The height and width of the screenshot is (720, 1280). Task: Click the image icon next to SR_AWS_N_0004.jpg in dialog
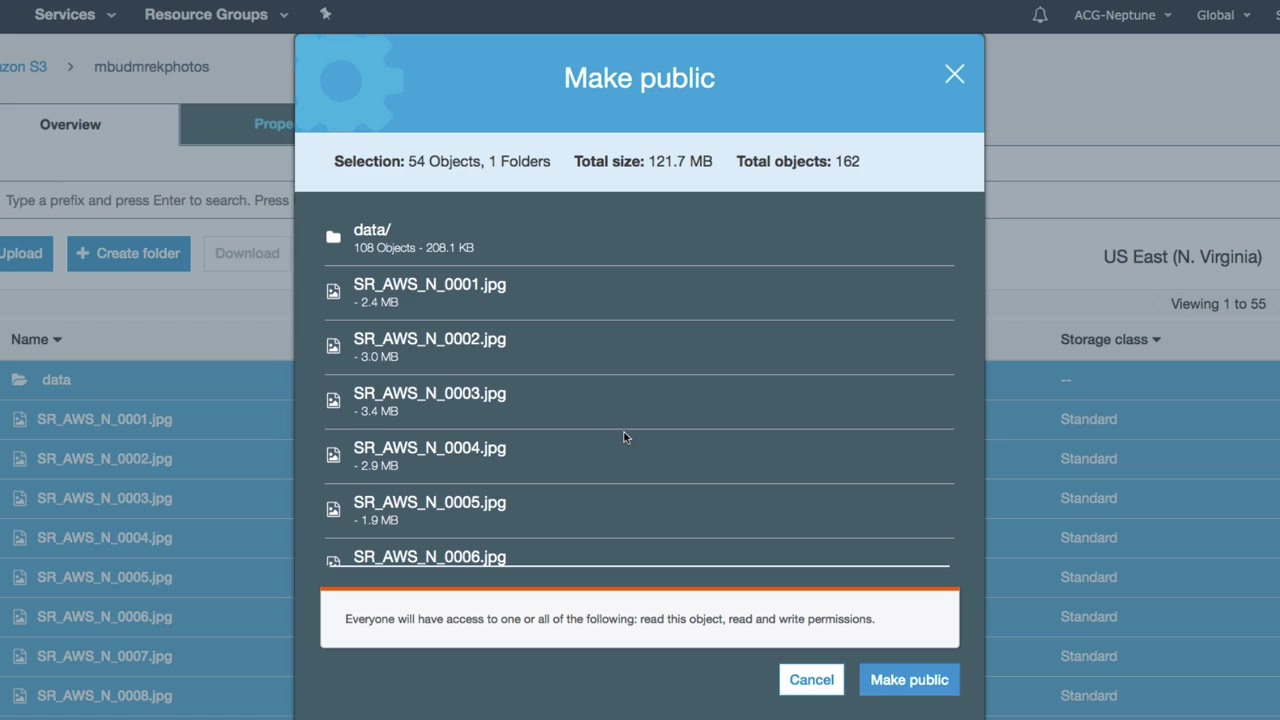point(333,455)
